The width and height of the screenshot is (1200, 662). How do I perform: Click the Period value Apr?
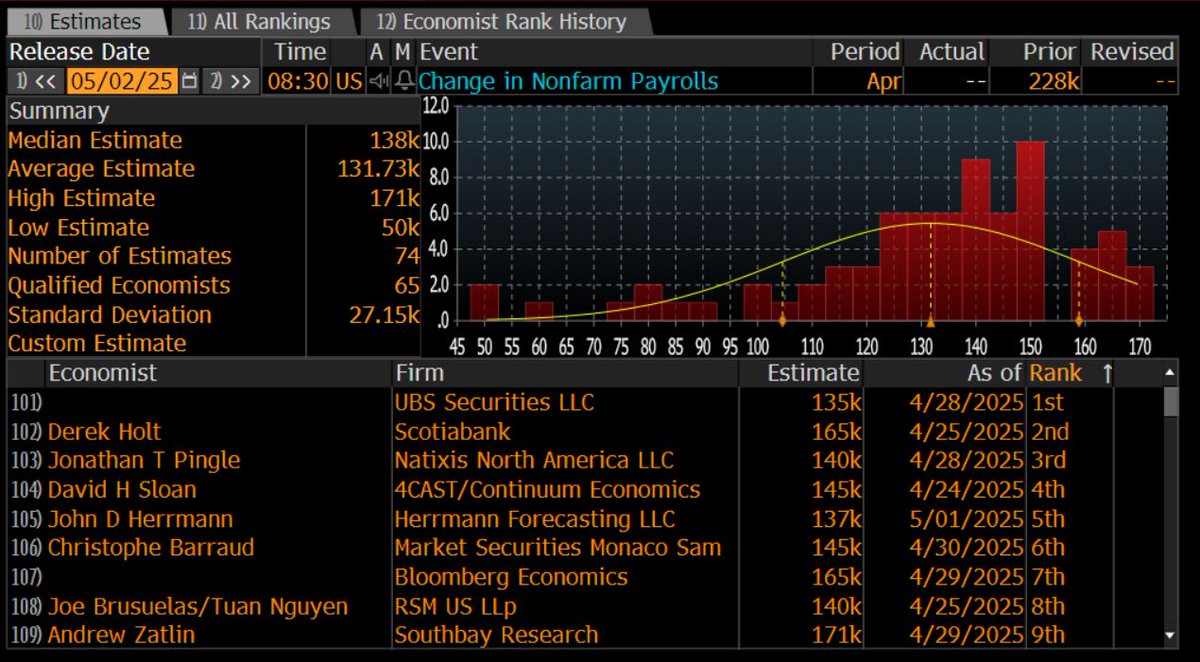point(884,81)
